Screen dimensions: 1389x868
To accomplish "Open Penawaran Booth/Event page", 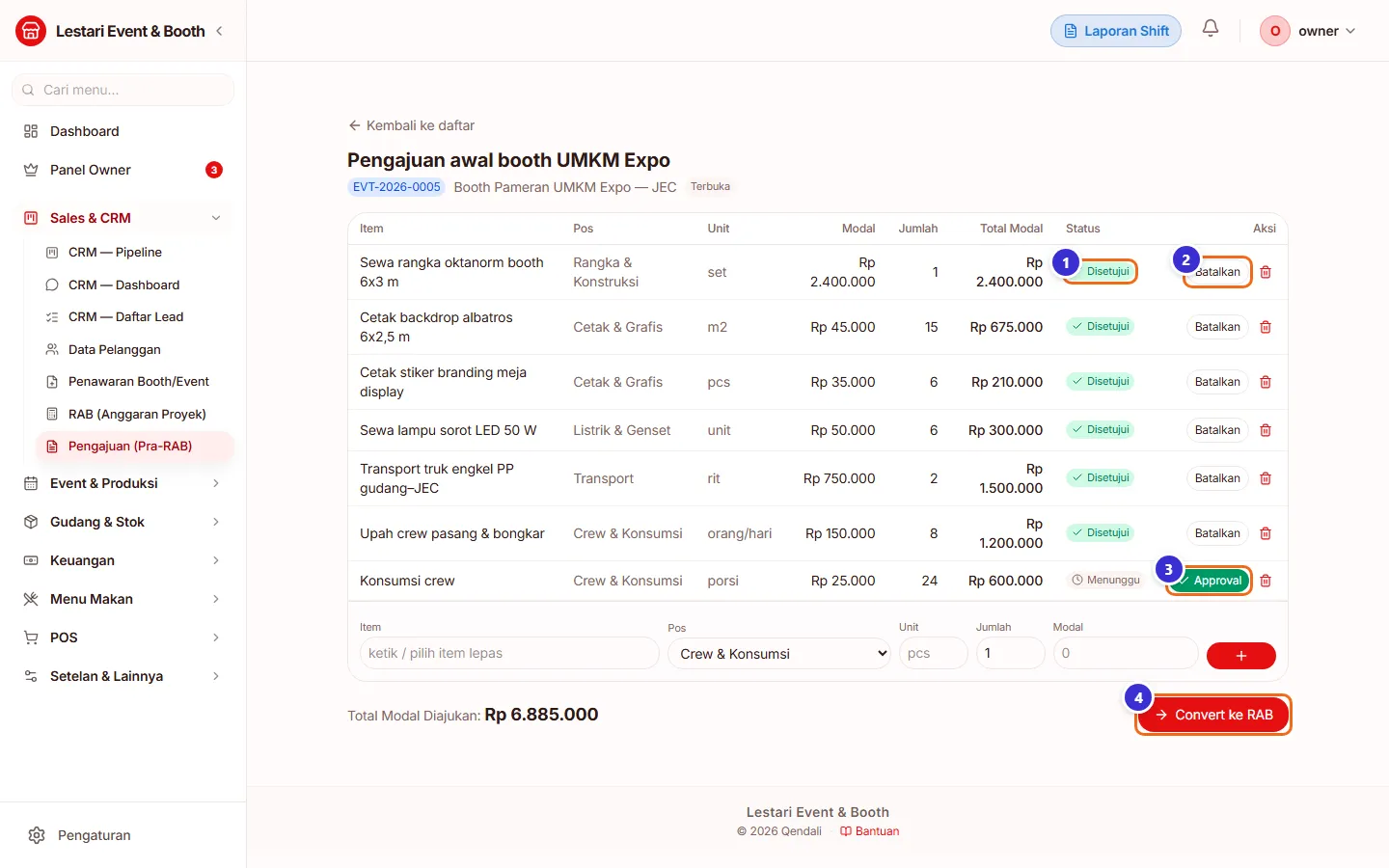I will coord(135,382).
